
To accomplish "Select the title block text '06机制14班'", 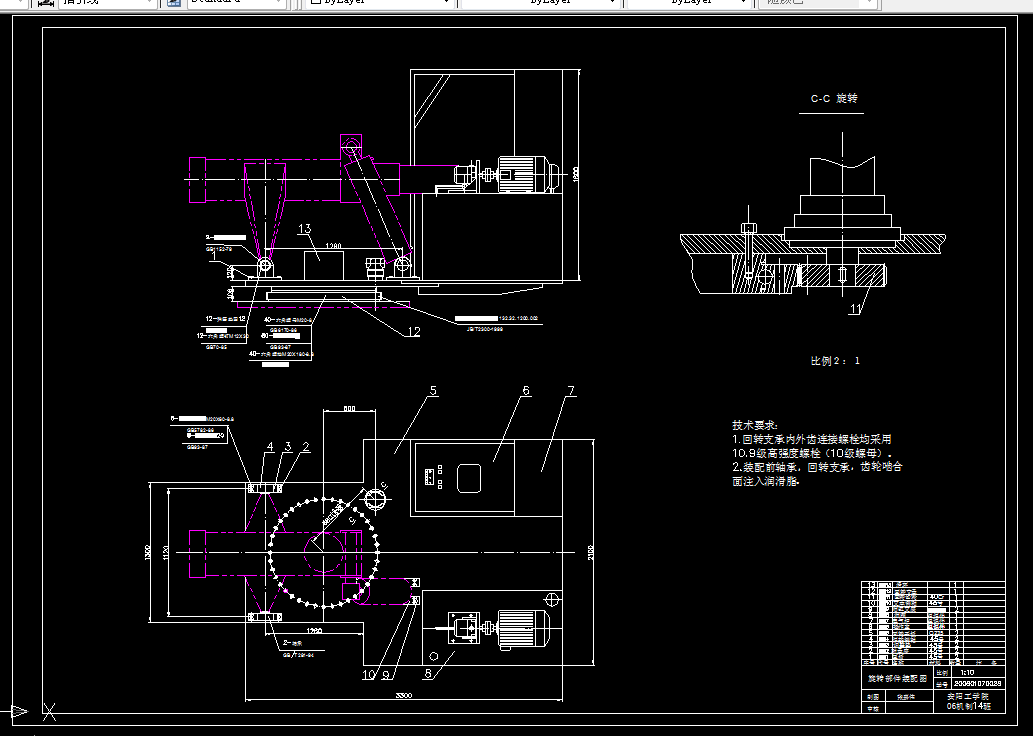I will (x=968, y=706).
